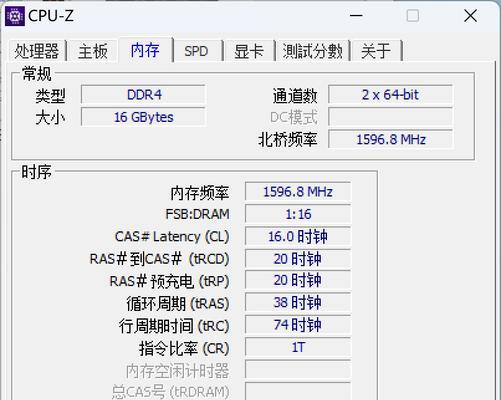Switch to the 处理器 tab
501x400 pixels.
pyautogui.click(x=37, y=51)
